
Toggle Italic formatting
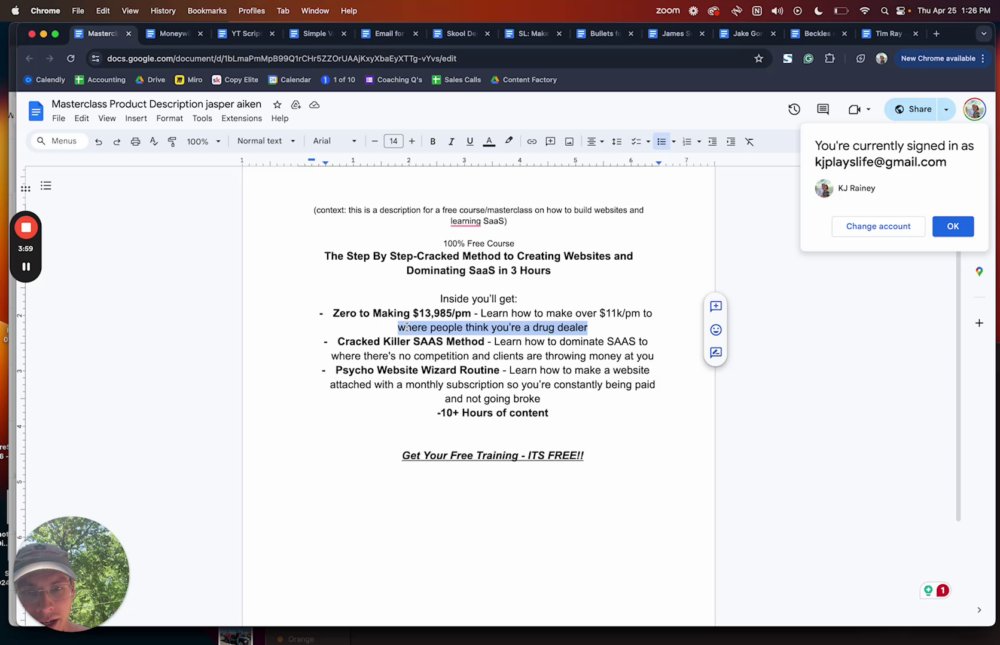click(451, 142)
